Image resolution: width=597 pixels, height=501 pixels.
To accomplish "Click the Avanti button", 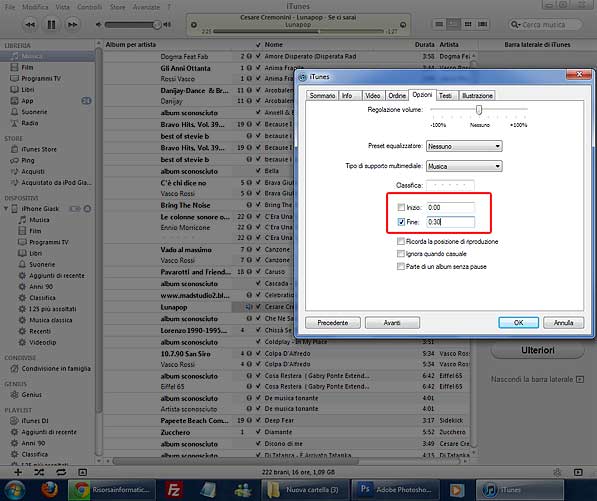I will (392, 323).
